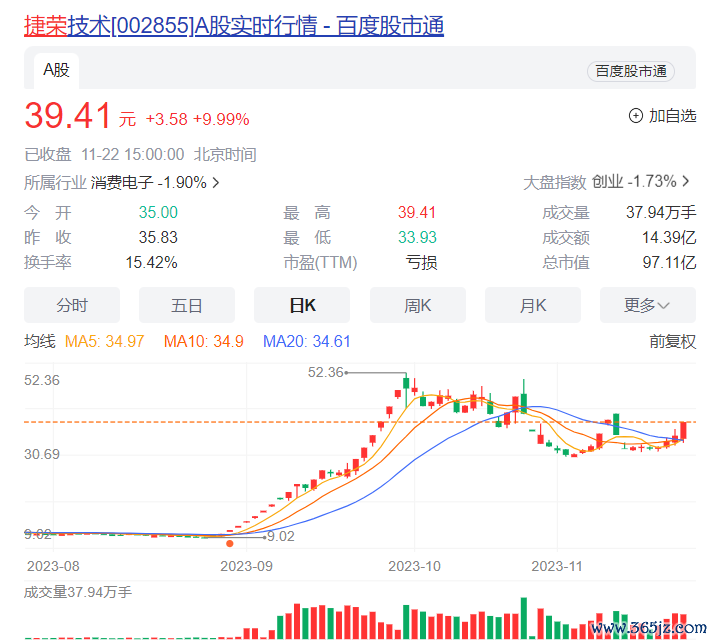Click the plus icon beside 加自选
Viewport: 714px width, 643px height.
(636, 116)
